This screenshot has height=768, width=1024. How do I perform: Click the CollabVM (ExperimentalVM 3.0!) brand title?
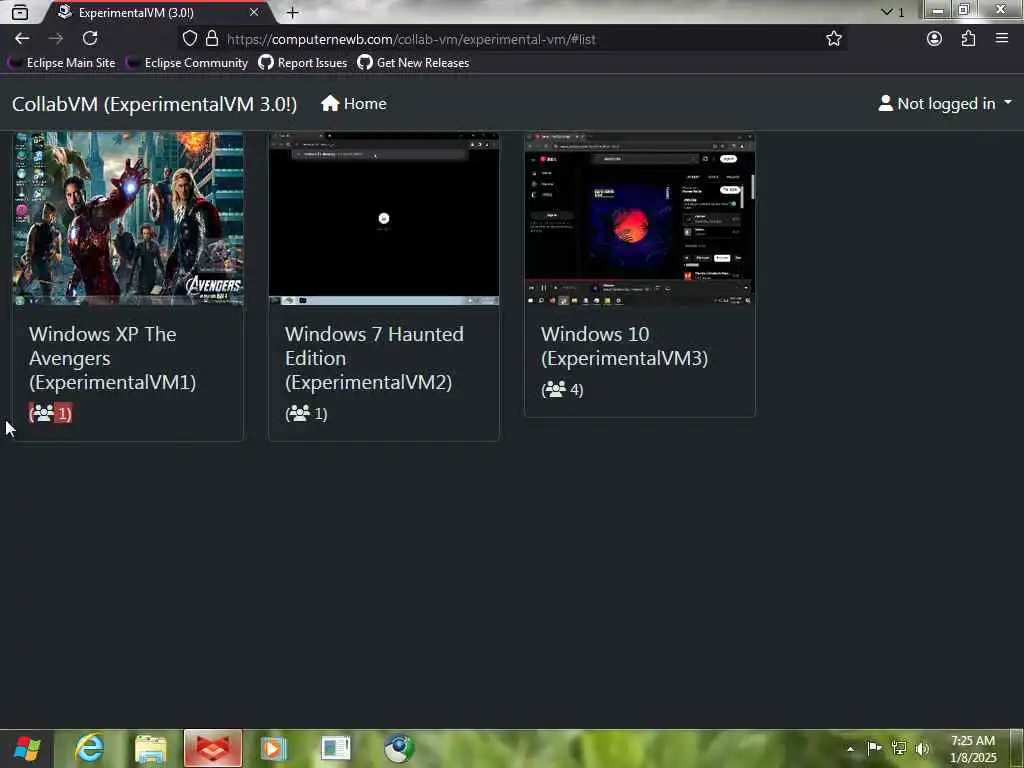[154, 104]
